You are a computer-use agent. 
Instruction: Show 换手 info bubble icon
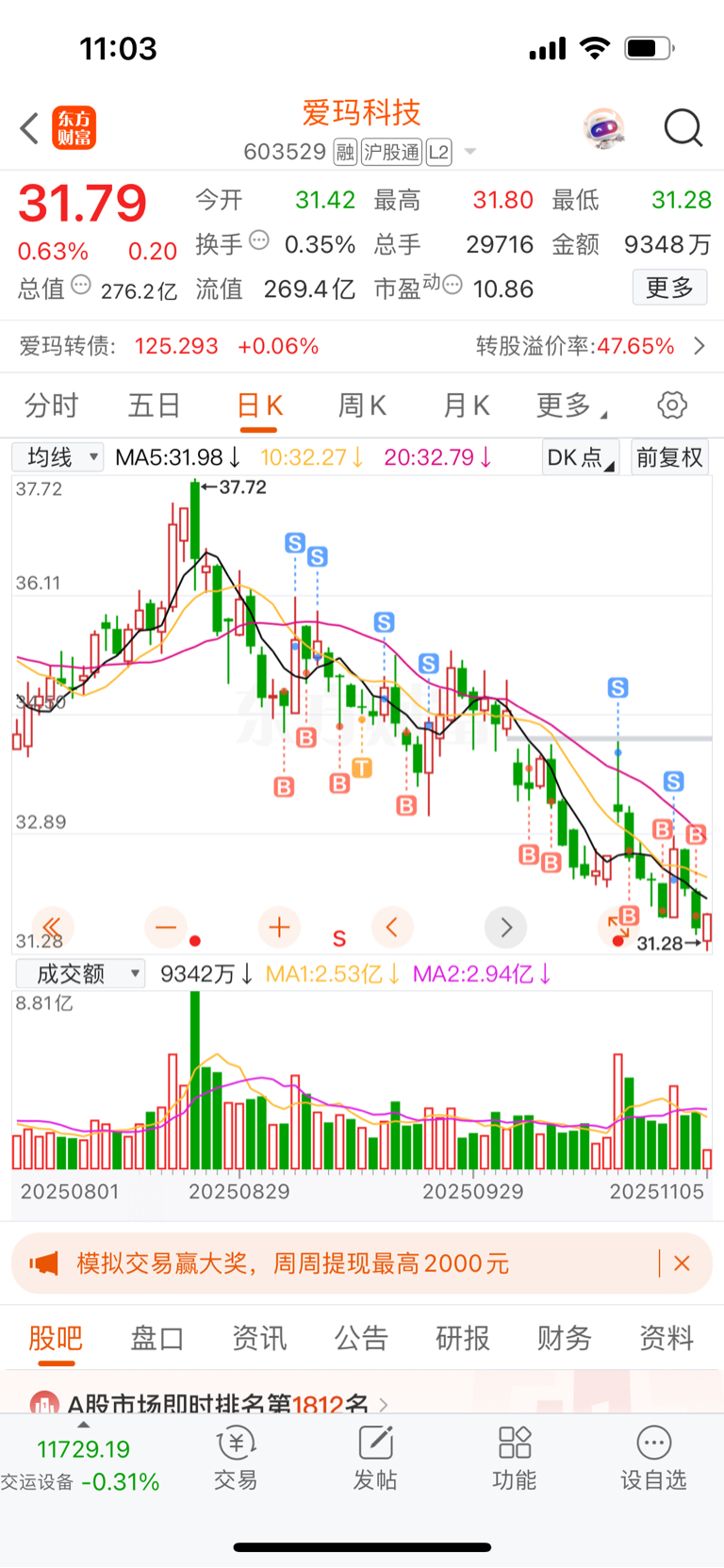point(258,241)
